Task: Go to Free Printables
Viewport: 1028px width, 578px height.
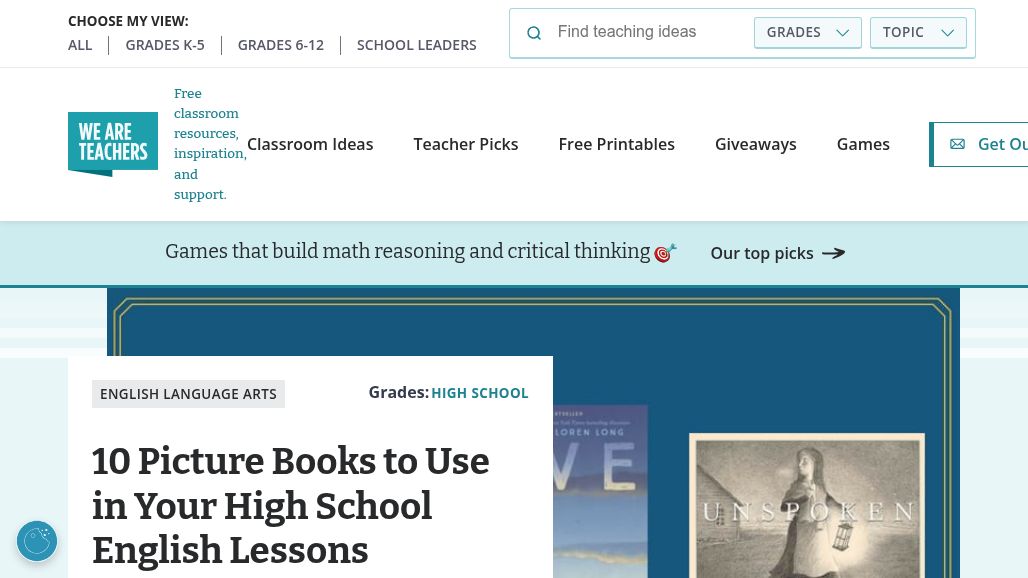Action: coord(616,144)
